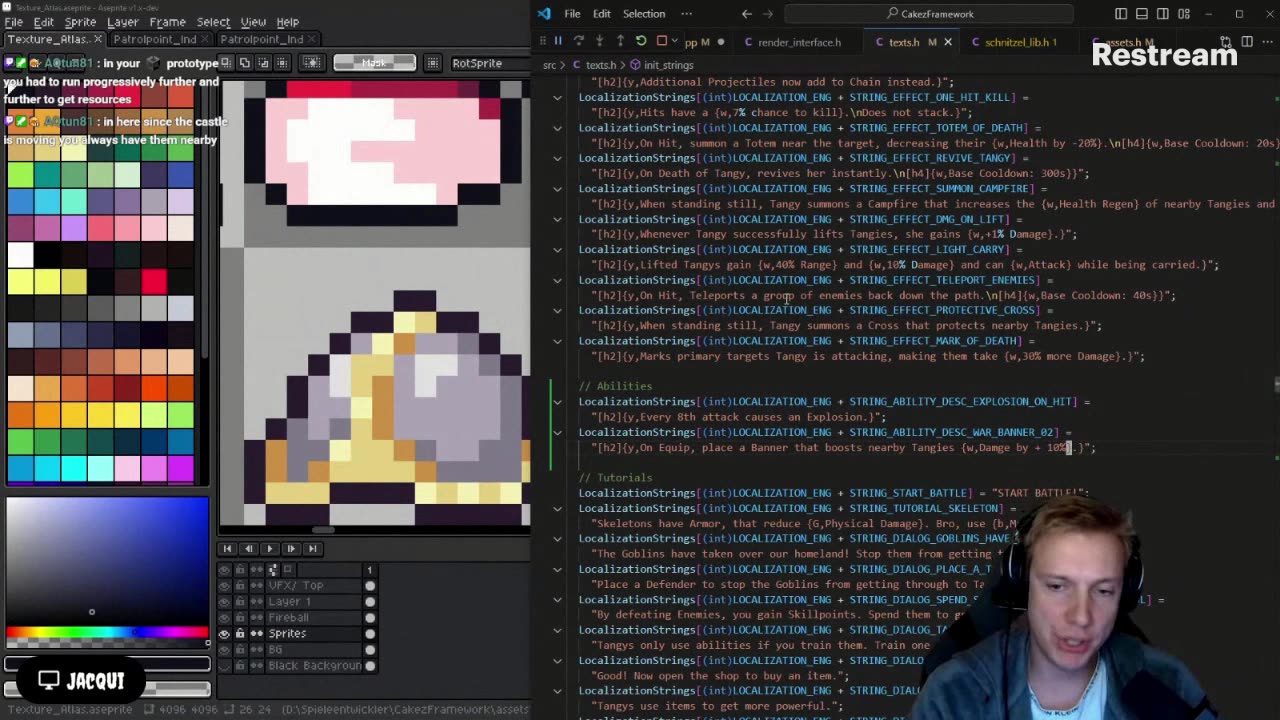Viewport: 1280px width, 720px height.
Task: Collapse the STRING_EFFECT_SUMMON_CAMPFIRE code fold
Action: (x=557, y=189)
